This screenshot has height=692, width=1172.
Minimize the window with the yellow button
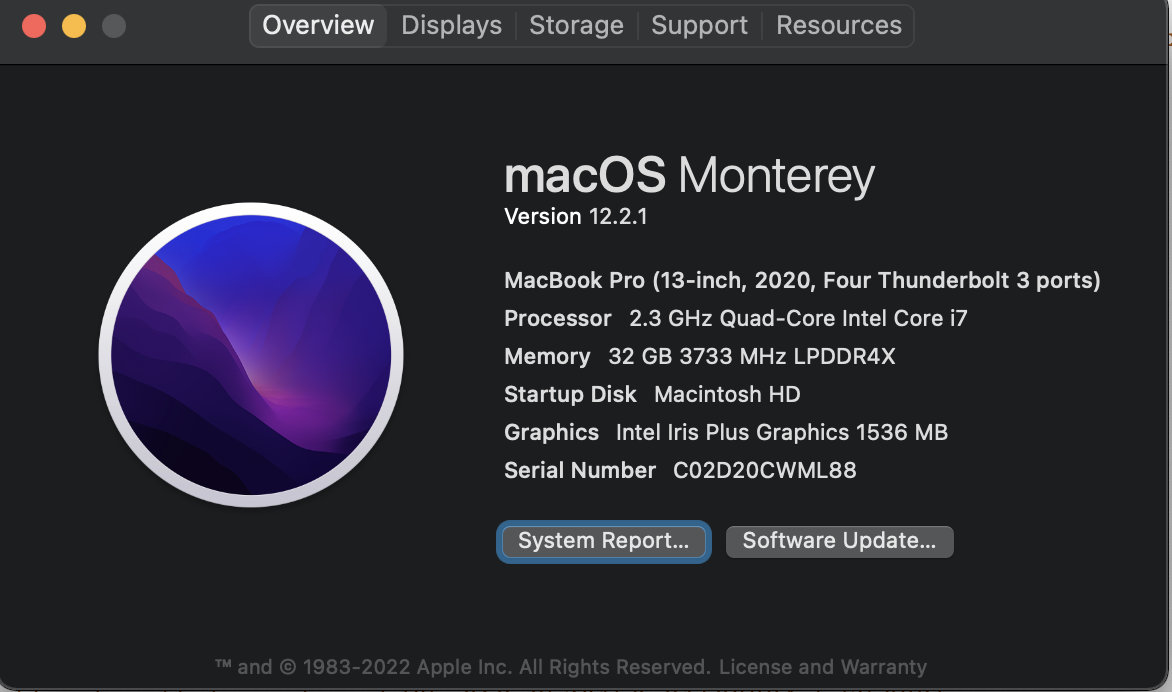pyautogui.click(x=74, y=25)
